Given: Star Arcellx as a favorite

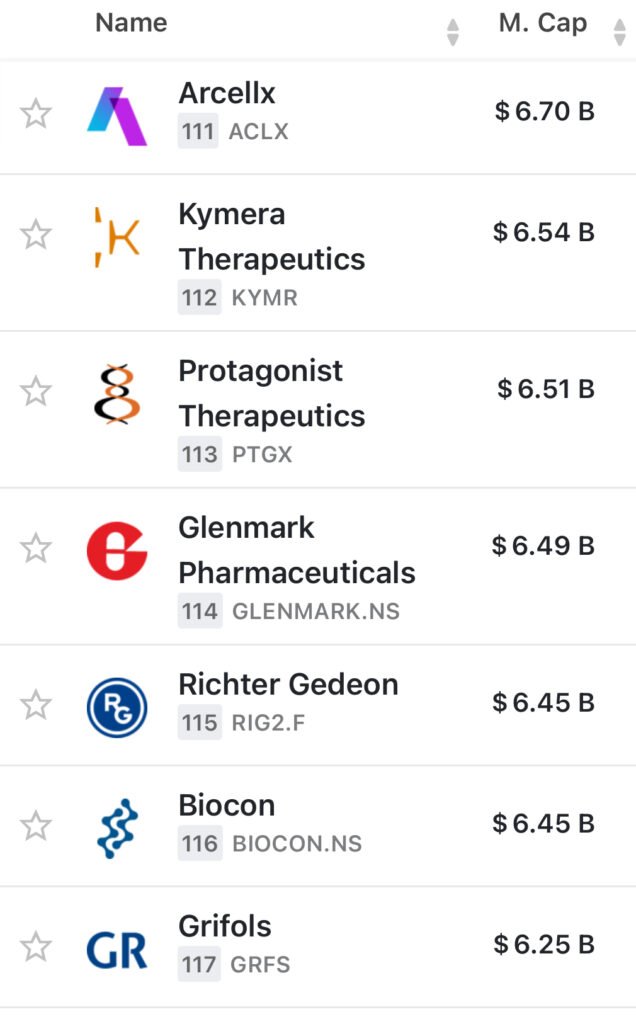Looking at the screenshot, I should pos(36,113).
